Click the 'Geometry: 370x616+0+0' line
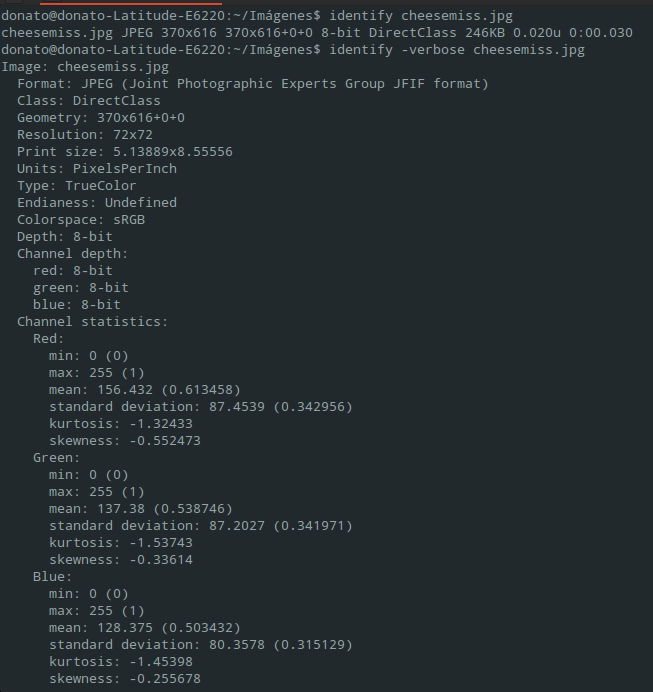This screenshot has height=692, width=653. click(100, 117)
